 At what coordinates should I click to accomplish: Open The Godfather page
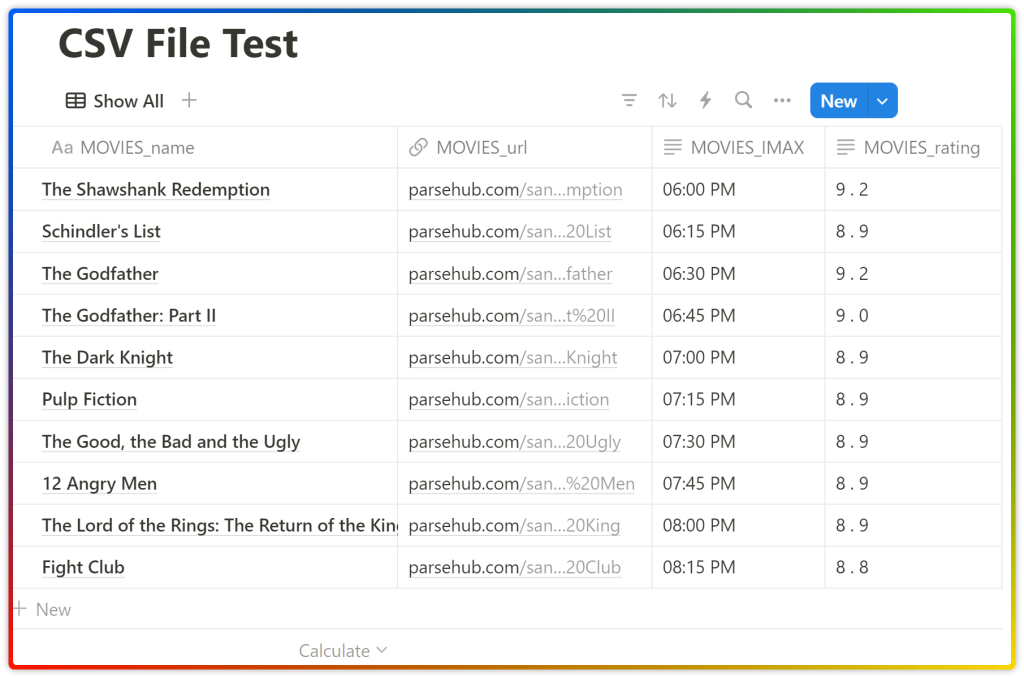101,274
